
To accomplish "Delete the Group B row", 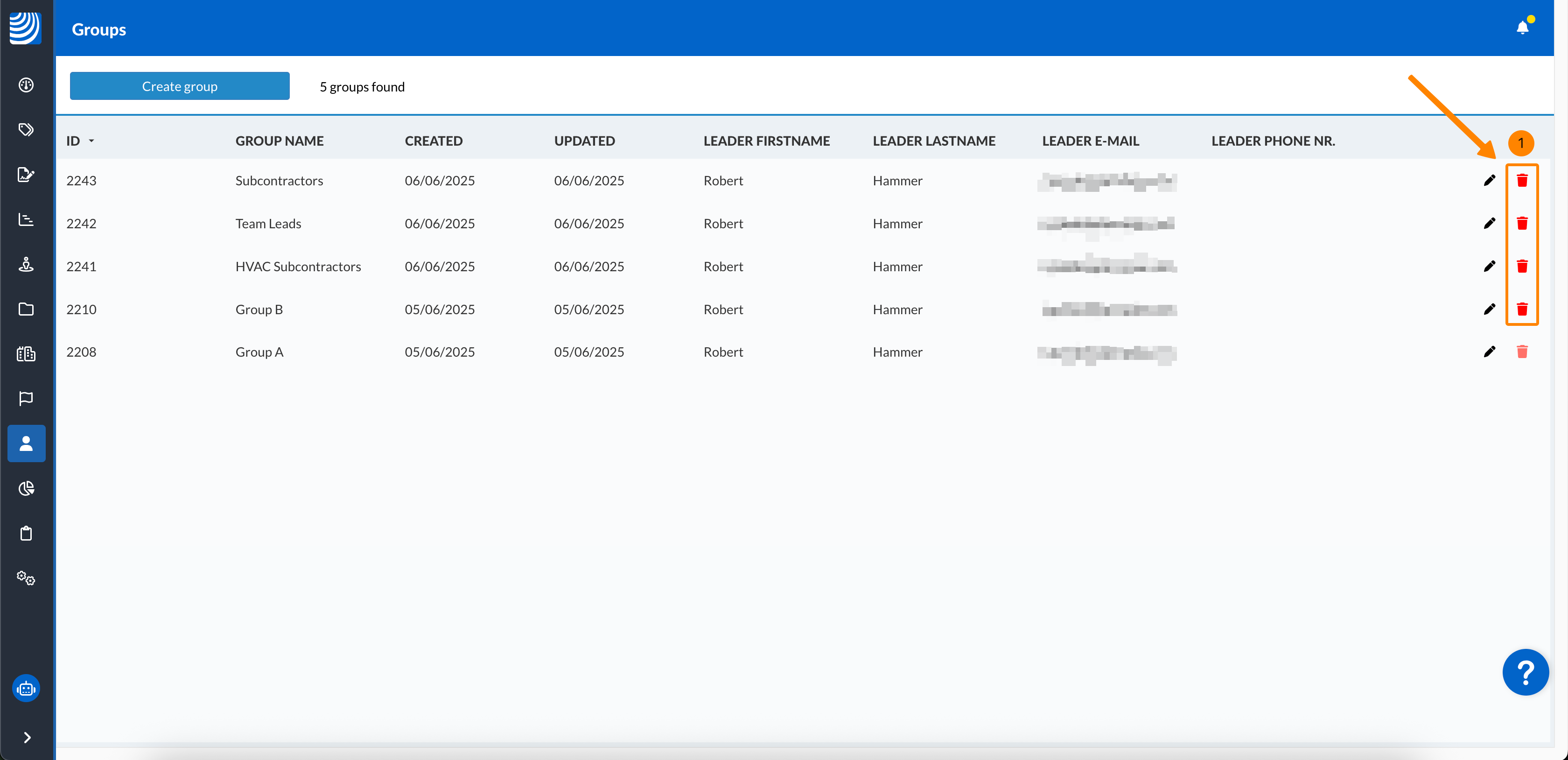I will (x=1522, y=310).
